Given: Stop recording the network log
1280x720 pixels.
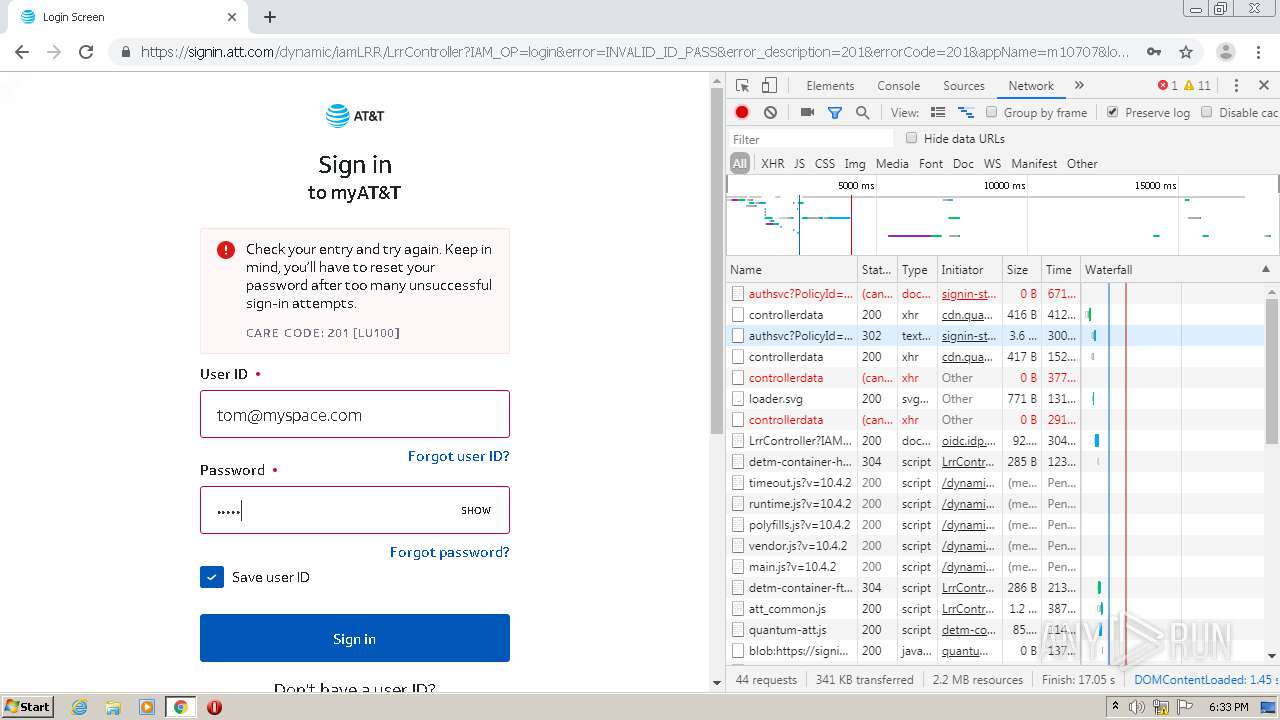Looking at the screenshot, I should [742, 113].
